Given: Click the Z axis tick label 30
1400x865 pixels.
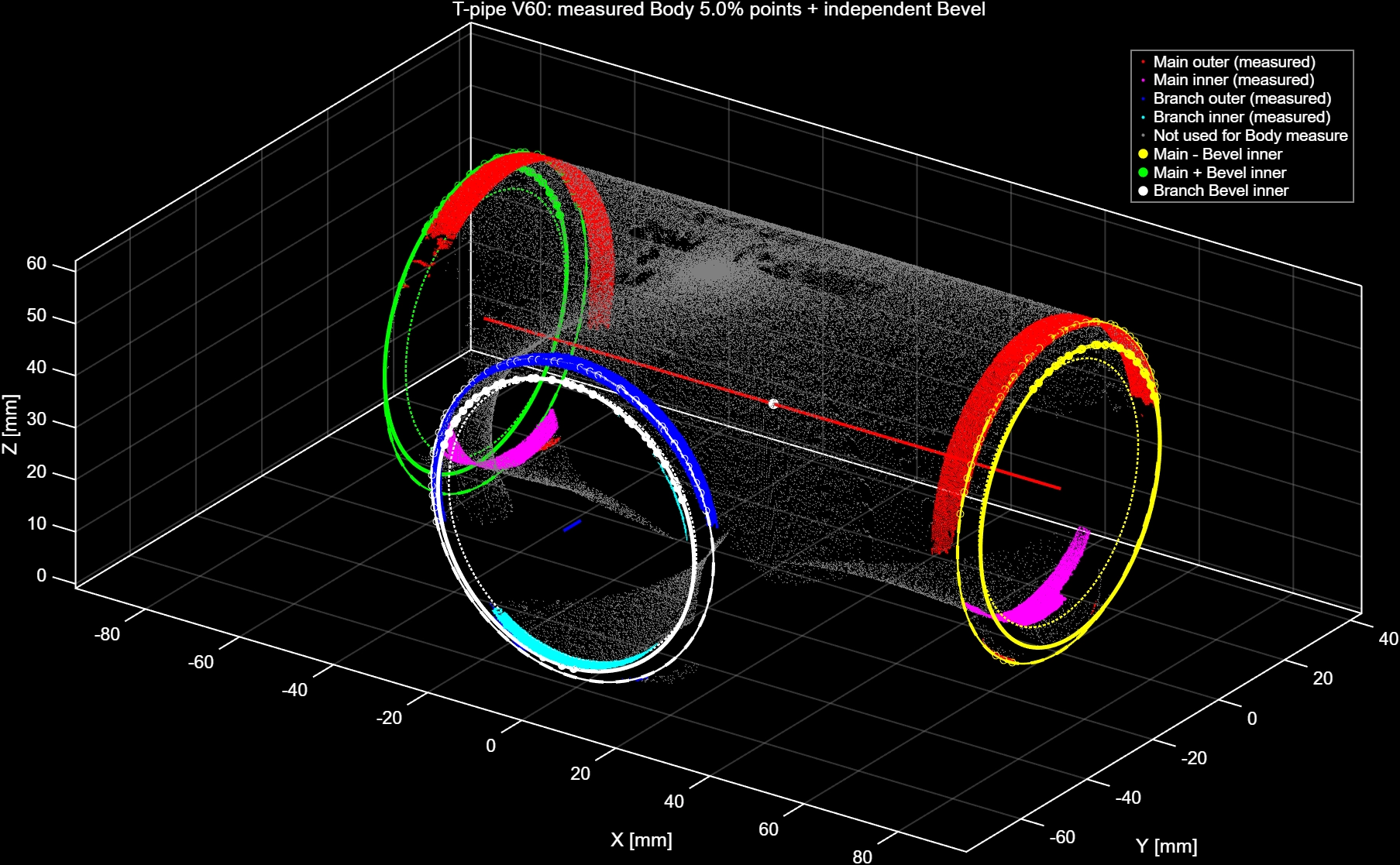Looking at the screenshot, I should [x=36, y=419].
